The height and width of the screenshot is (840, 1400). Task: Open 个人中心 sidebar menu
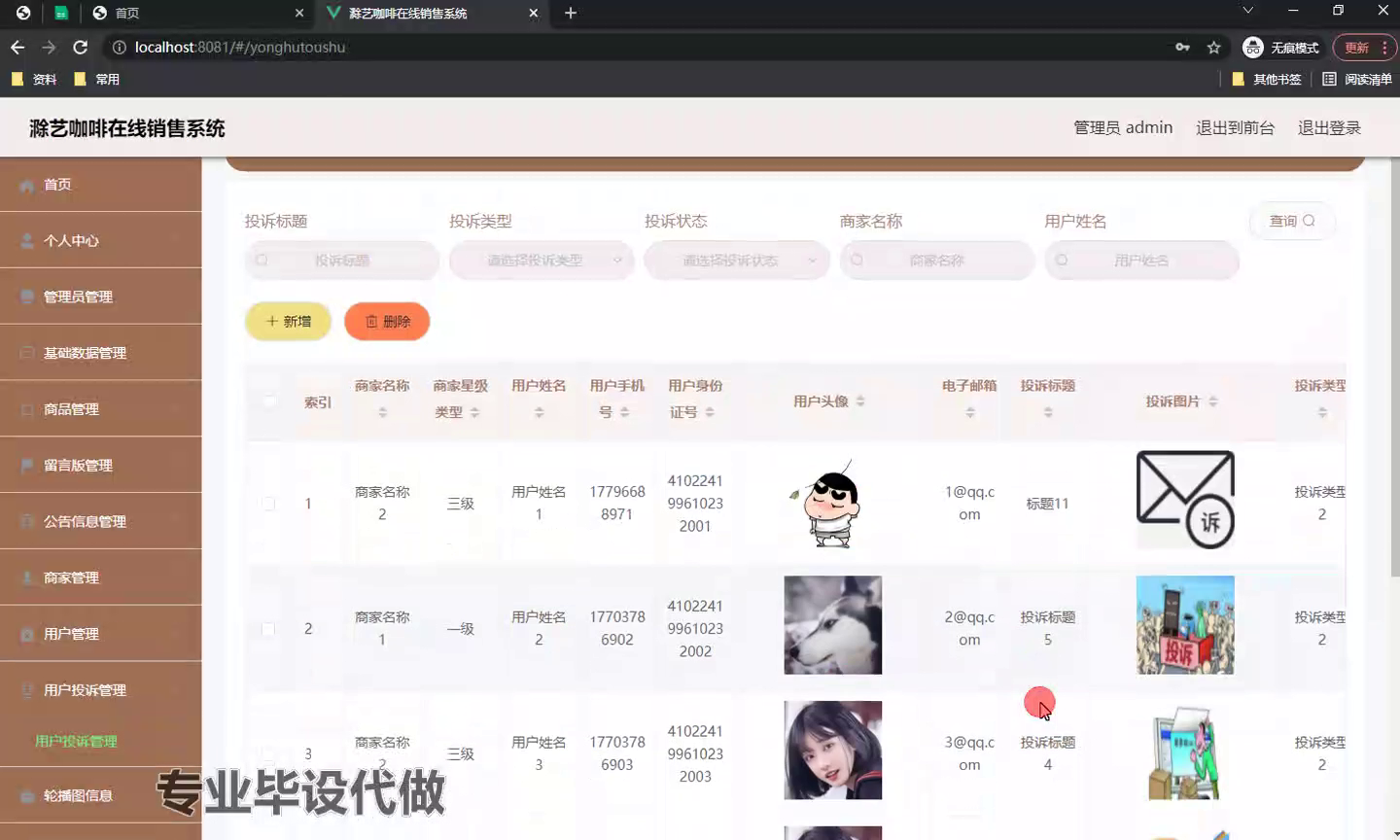pyautogui.click(x=101, y=241)
